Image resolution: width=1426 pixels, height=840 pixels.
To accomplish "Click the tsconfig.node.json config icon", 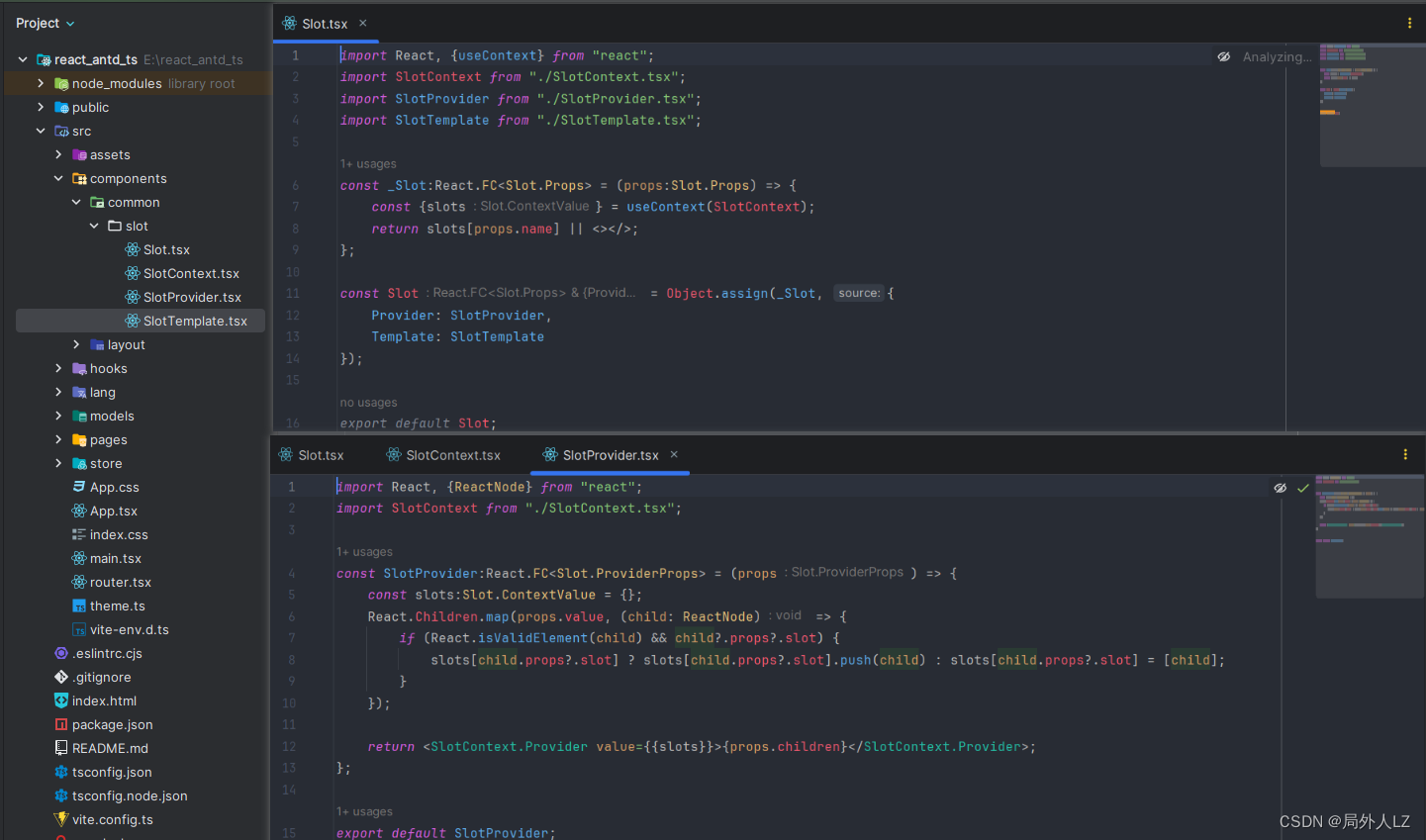I will pos(61,795).
